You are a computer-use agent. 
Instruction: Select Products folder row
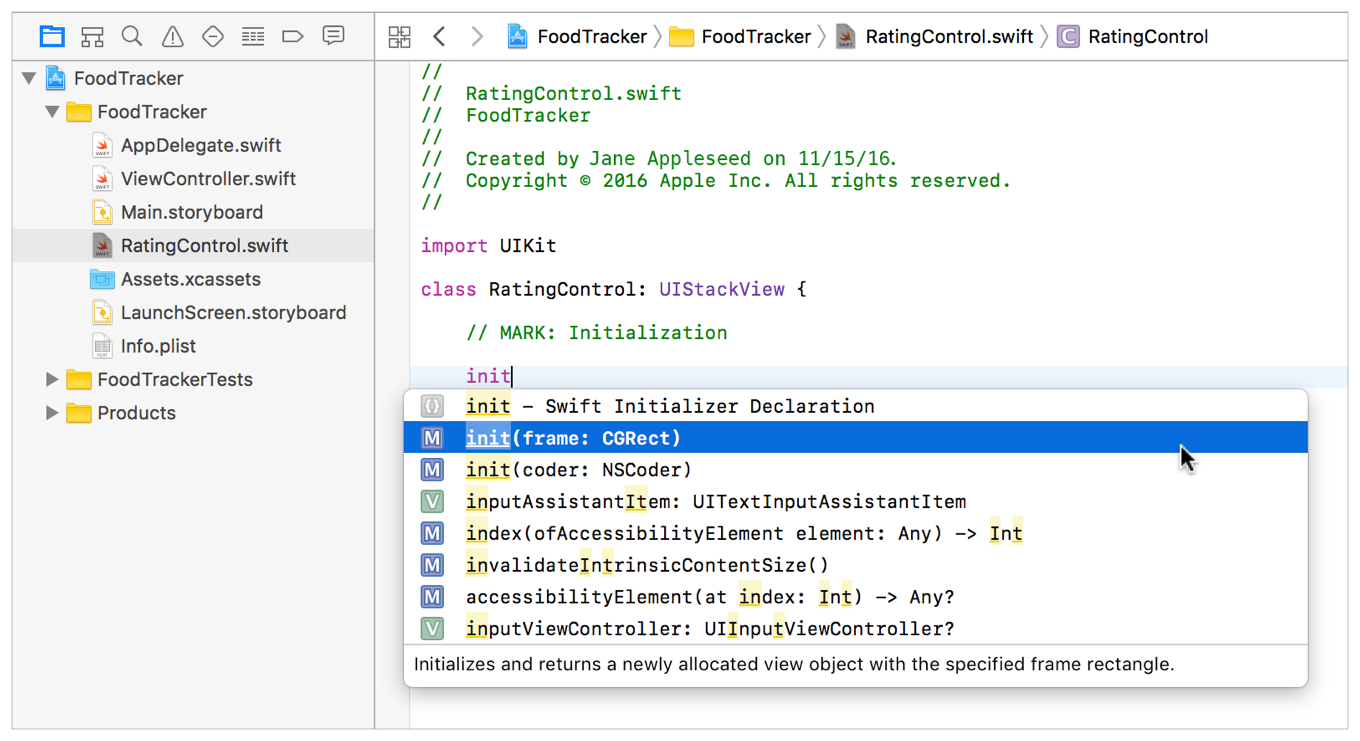193,413
